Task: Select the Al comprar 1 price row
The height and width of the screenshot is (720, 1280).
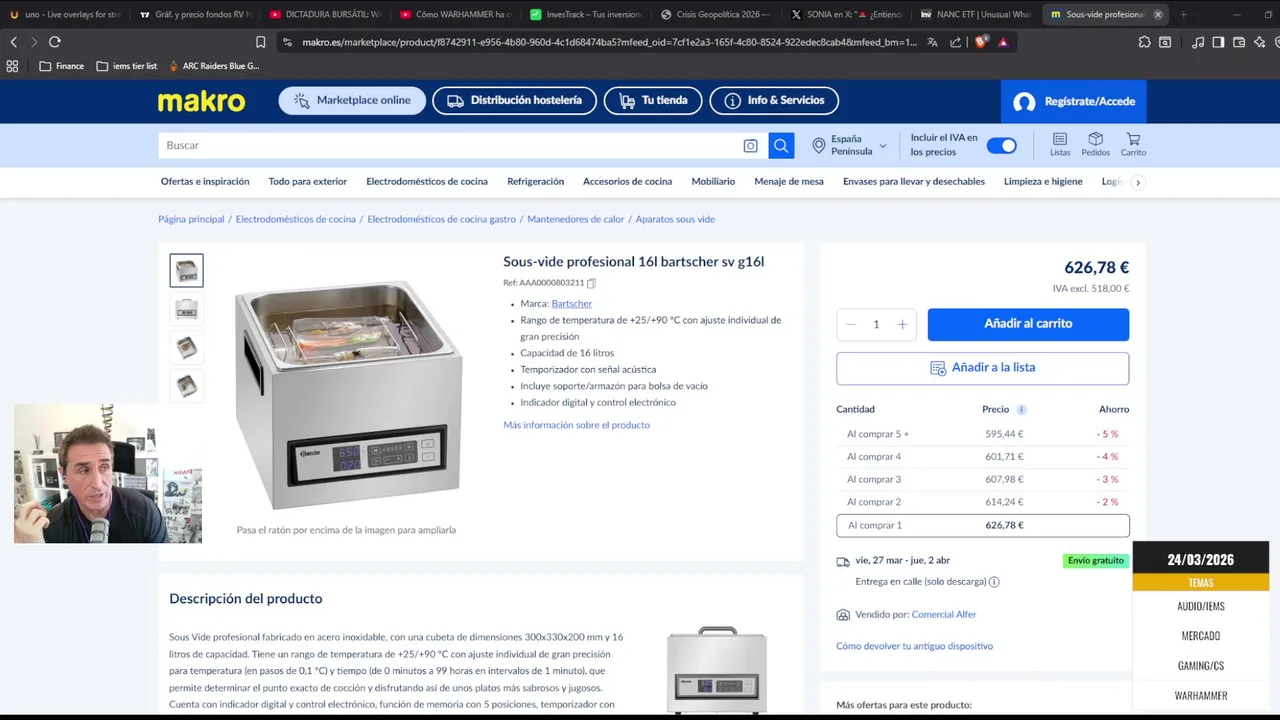Action: point(983,525)
